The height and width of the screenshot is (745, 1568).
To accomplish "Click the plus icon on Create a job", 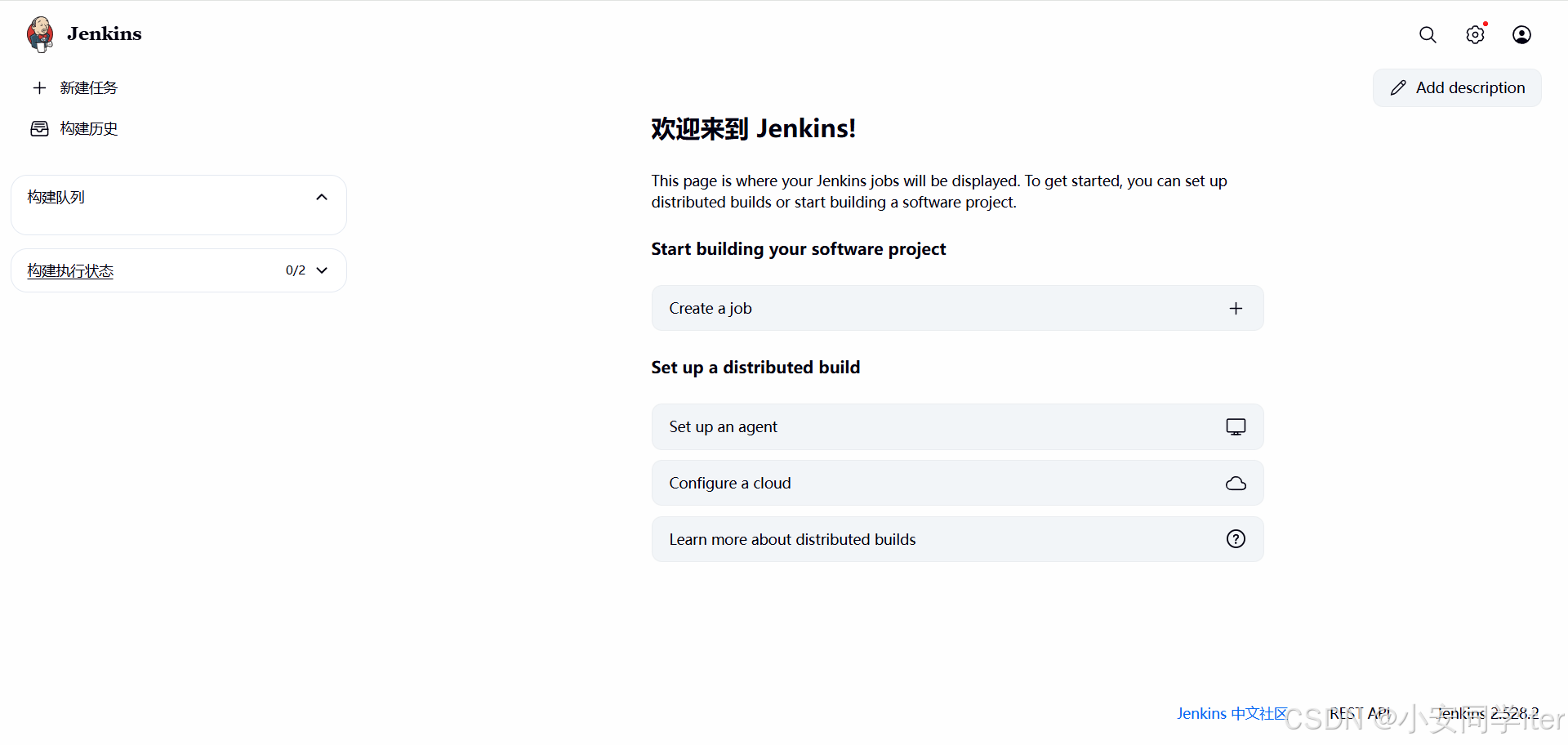I will 1236,308.
